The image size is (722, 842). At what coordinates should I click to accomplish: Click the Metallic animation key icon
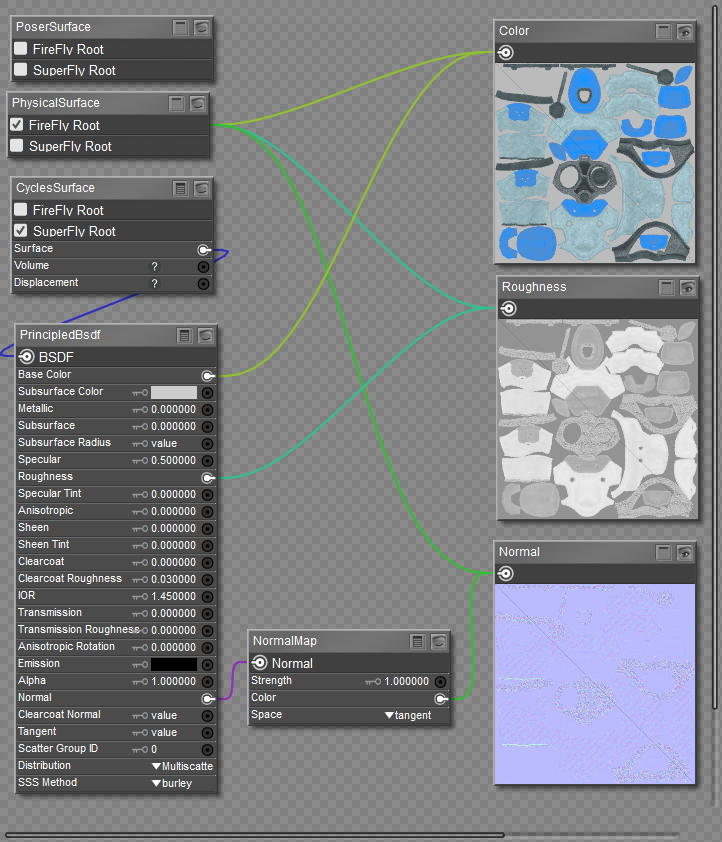tap(140, 409)
